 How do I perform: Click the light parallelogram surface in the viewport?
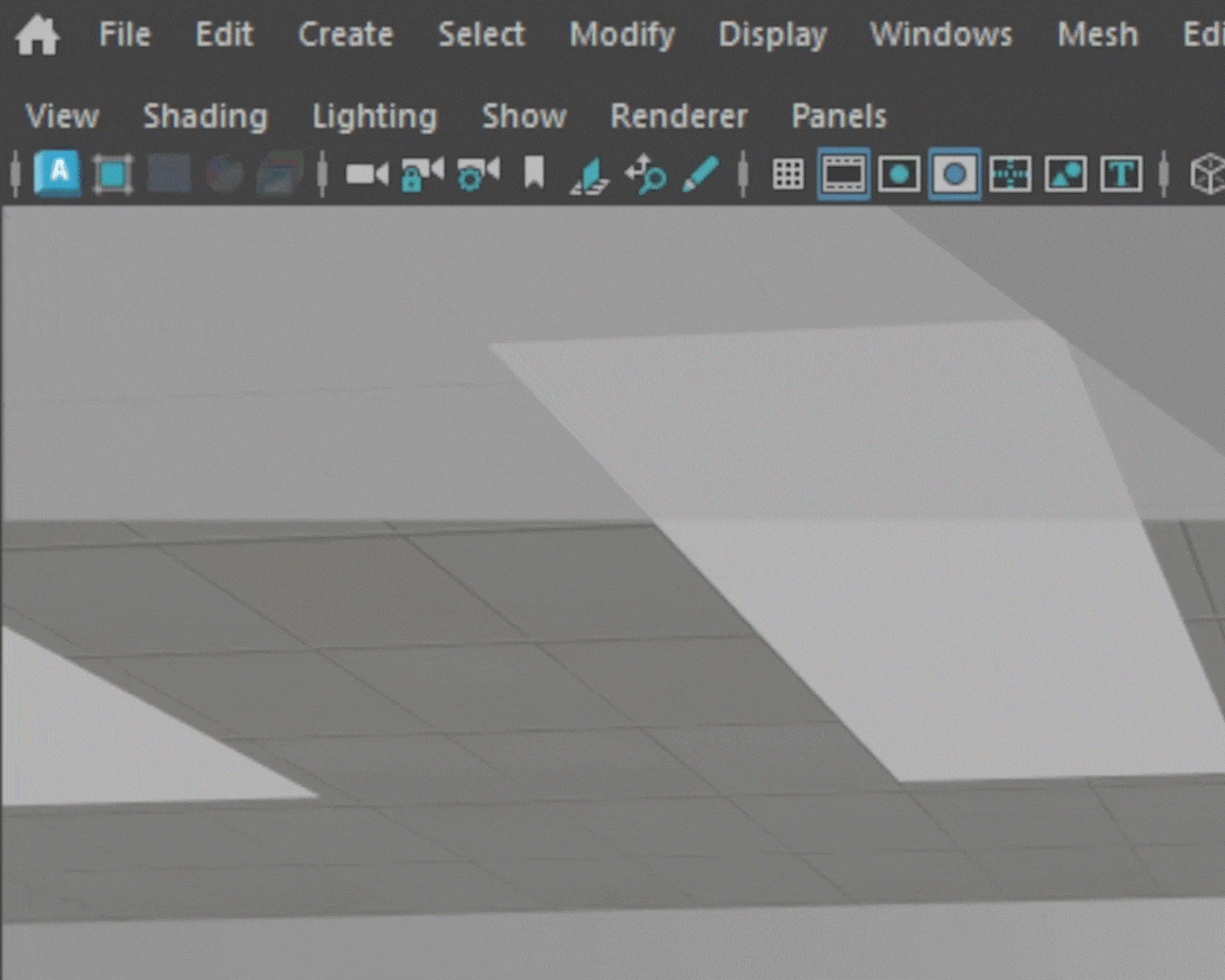[x=907, y=544]
